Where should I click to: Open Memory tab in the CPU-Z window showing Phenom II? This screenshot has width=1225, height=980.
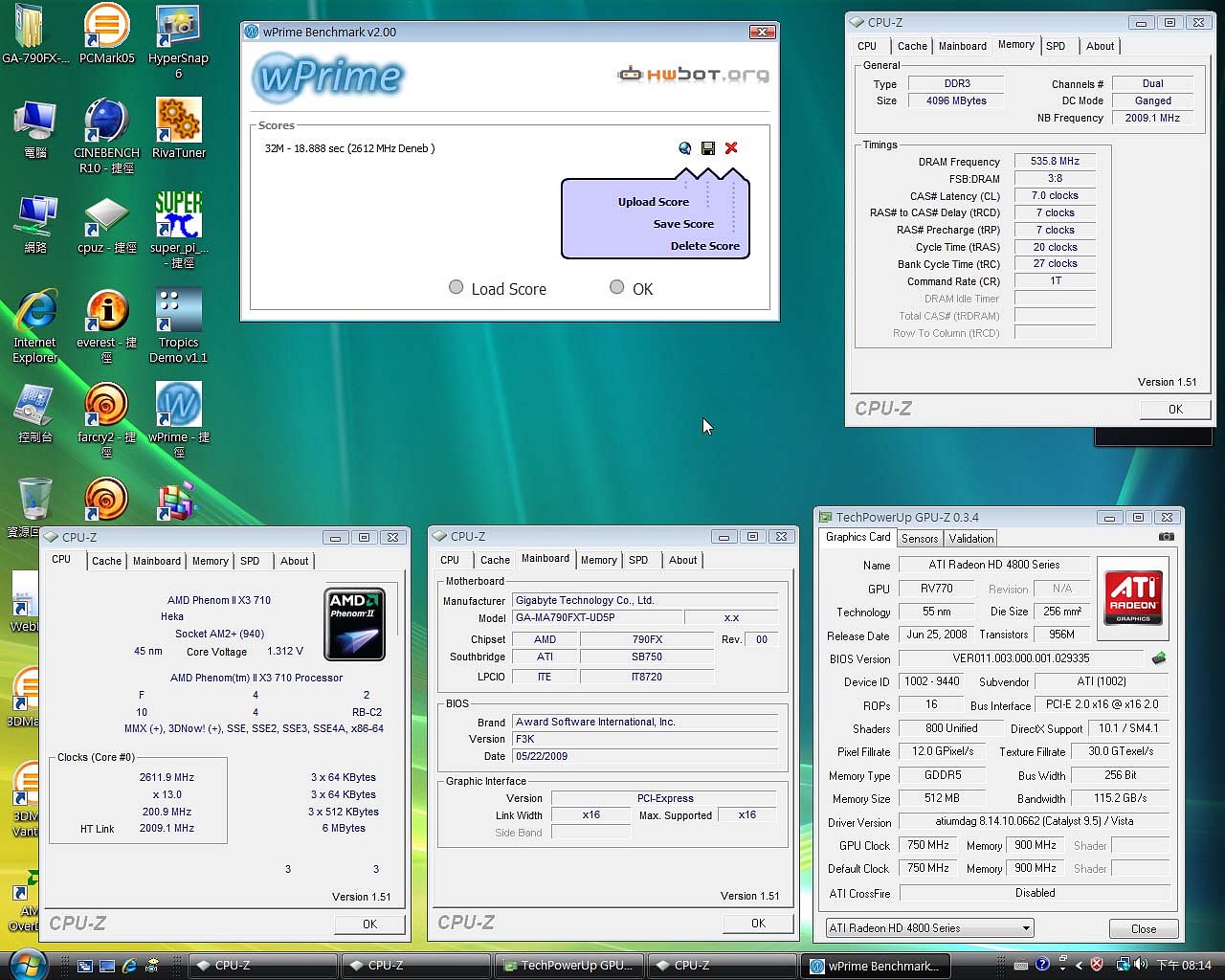coord(211,561)
